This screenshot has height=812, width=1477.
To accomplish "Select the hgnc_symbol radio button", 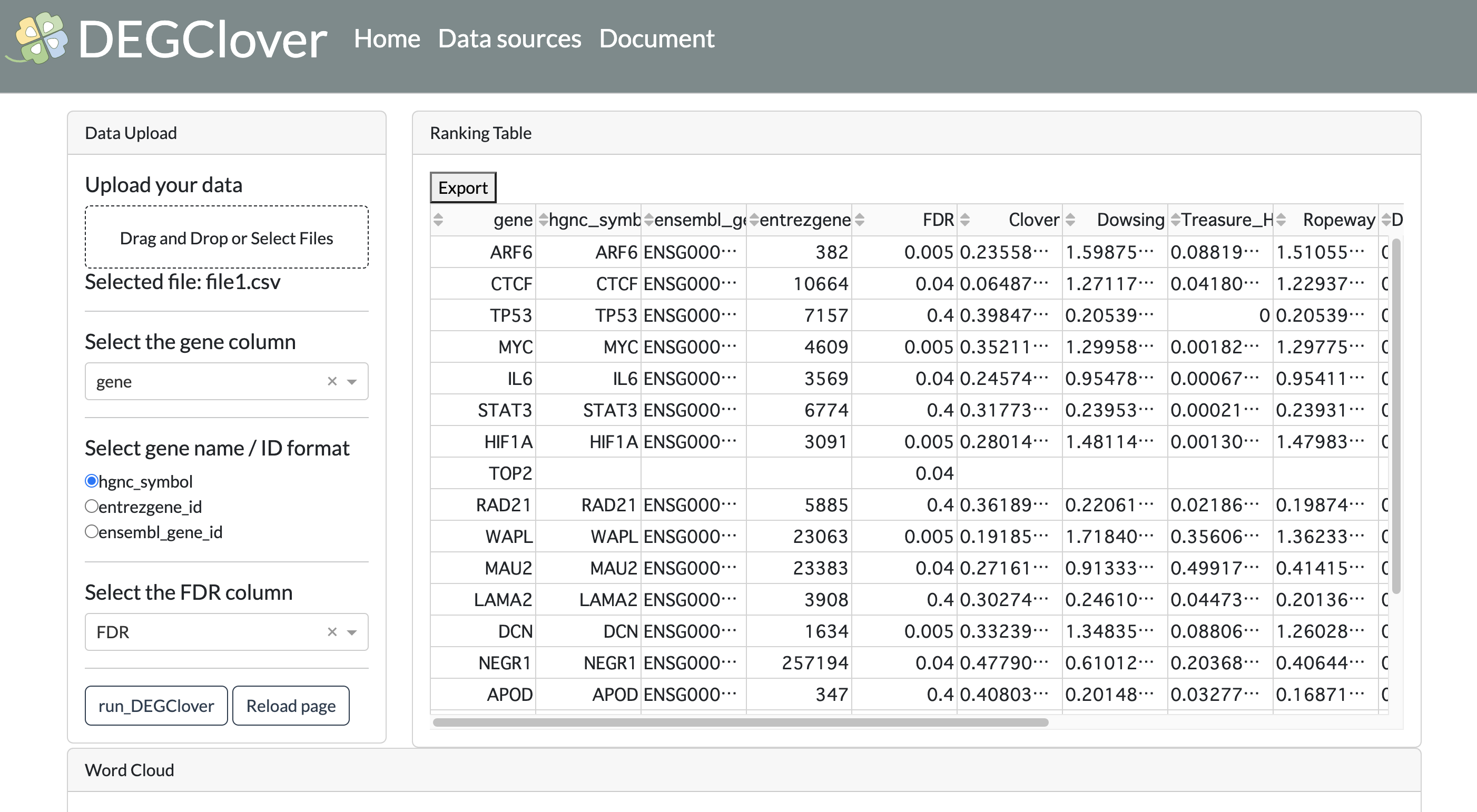I will click(91, 480).
